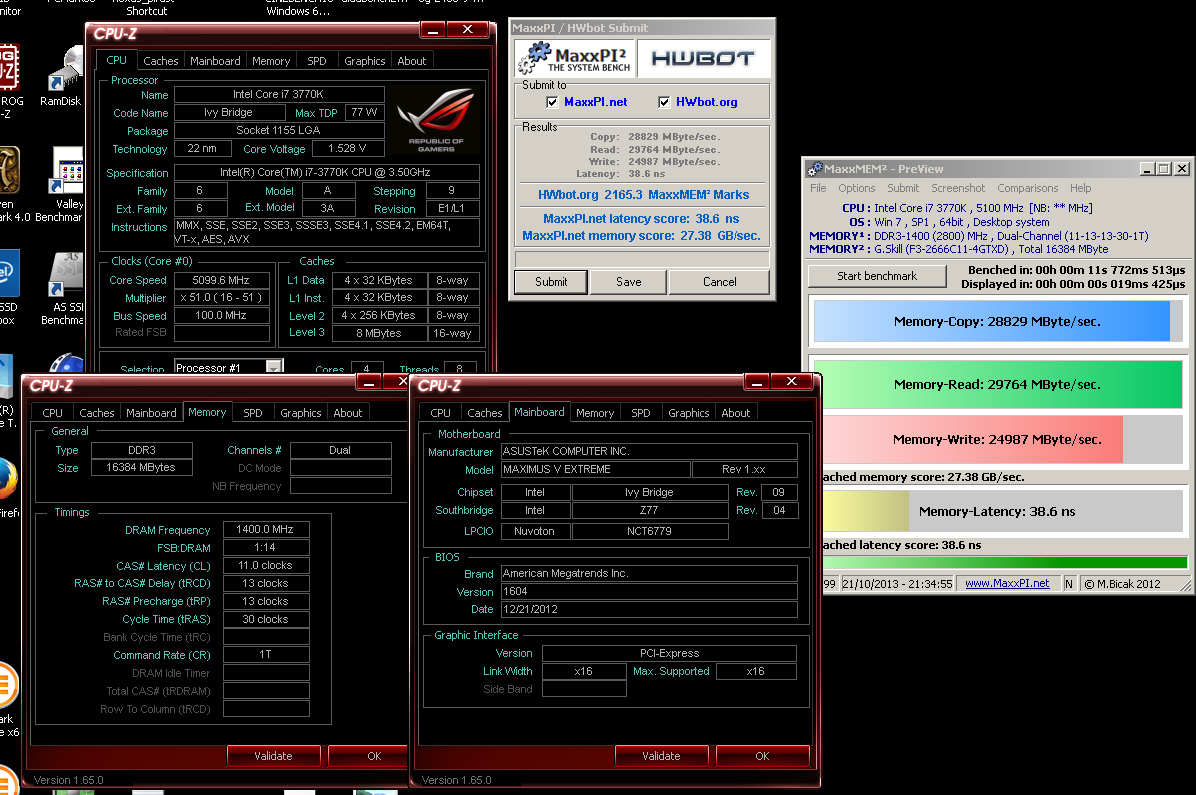1196x795 pixels.
Task: Open the CPU-Z ROG desktop shortcut icon
Action: (x=9, y=80)
